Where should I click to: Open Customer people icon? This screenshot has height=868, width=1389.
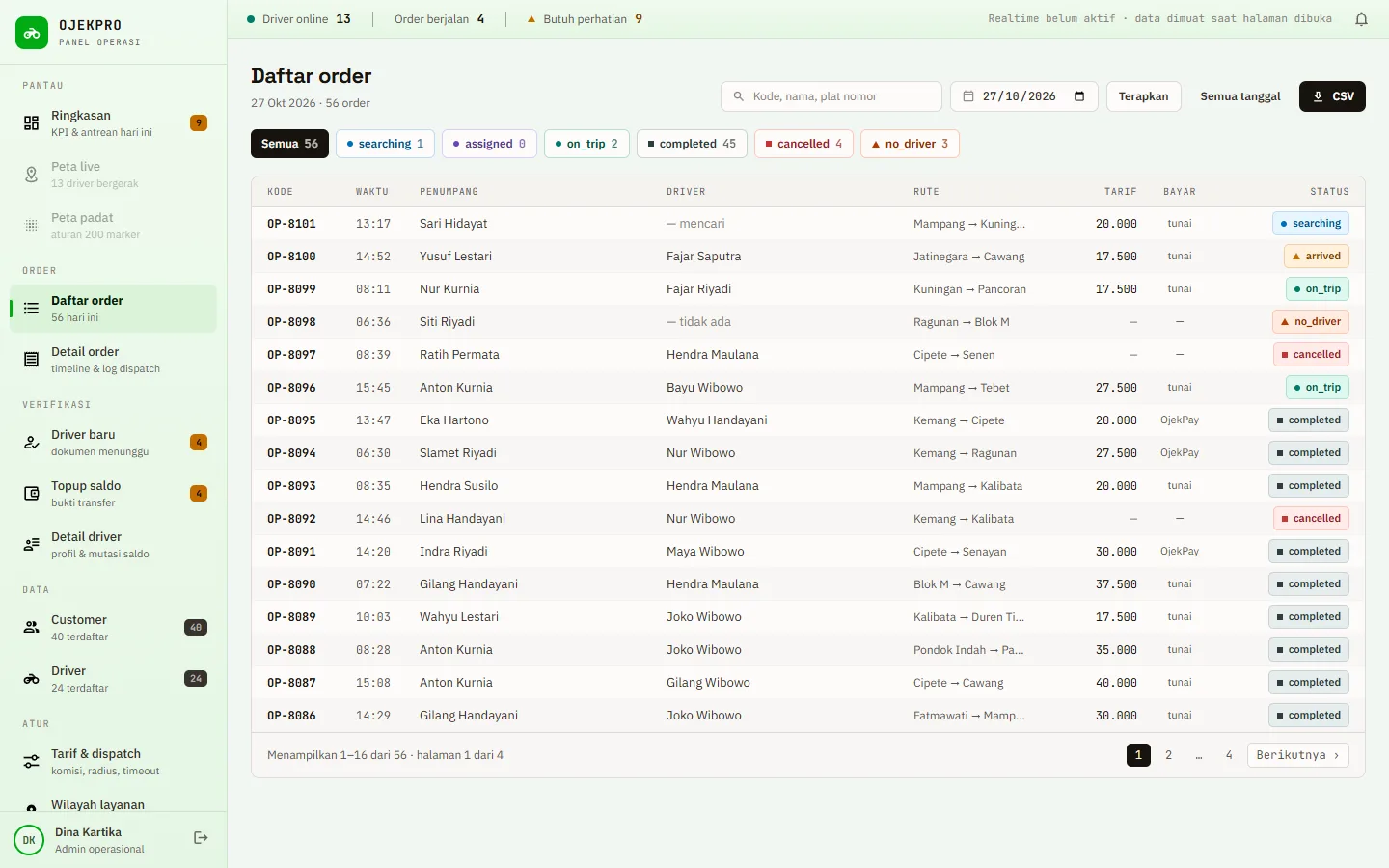[32, 628]
